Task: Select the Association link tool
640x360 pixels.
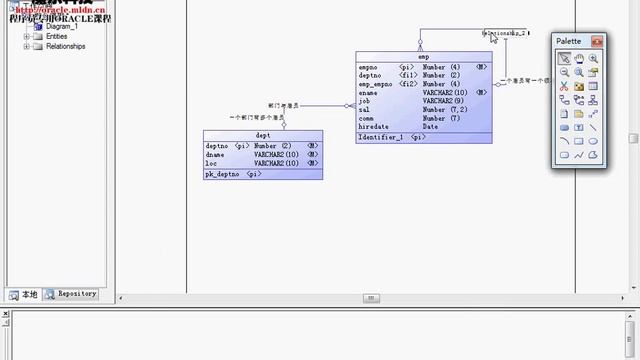Action: coord(579,100)
